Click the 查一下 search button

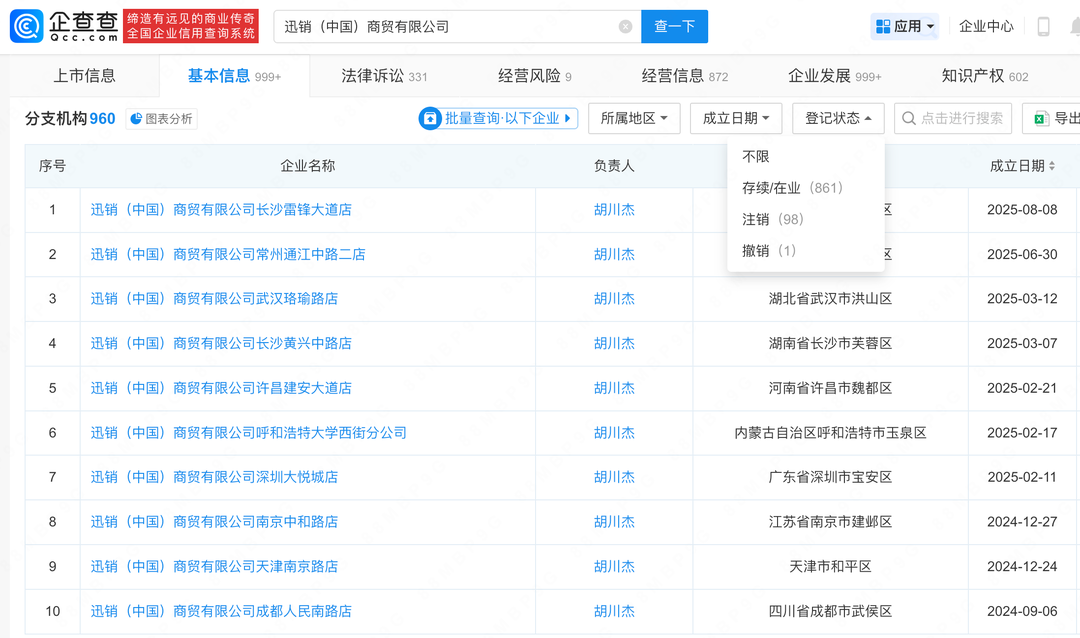[674, 27]
